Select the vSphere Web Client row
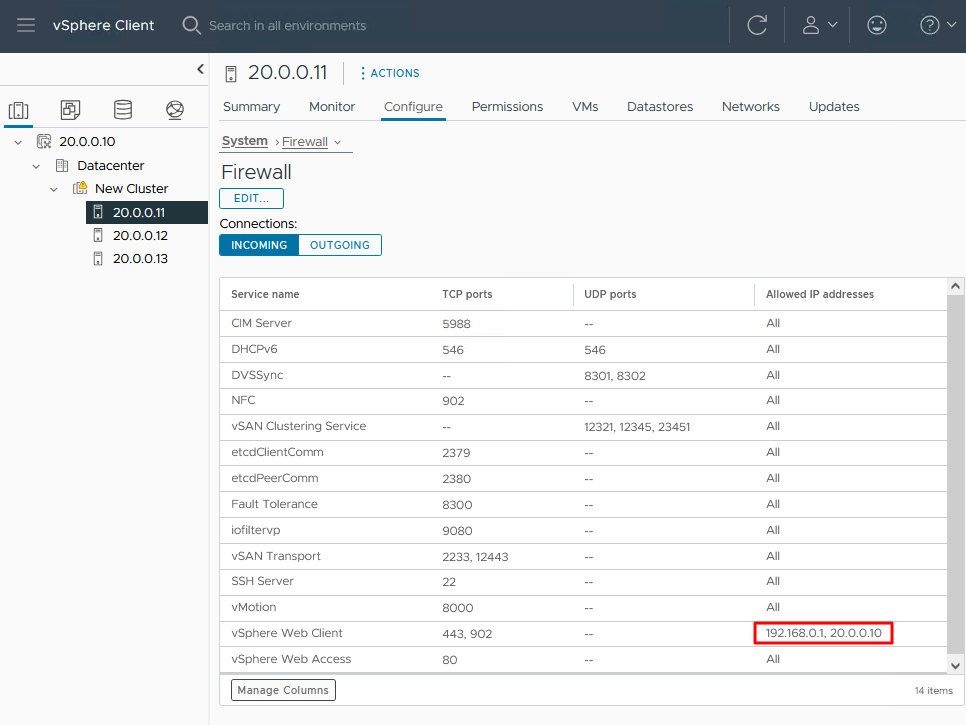 pos(583,634)
